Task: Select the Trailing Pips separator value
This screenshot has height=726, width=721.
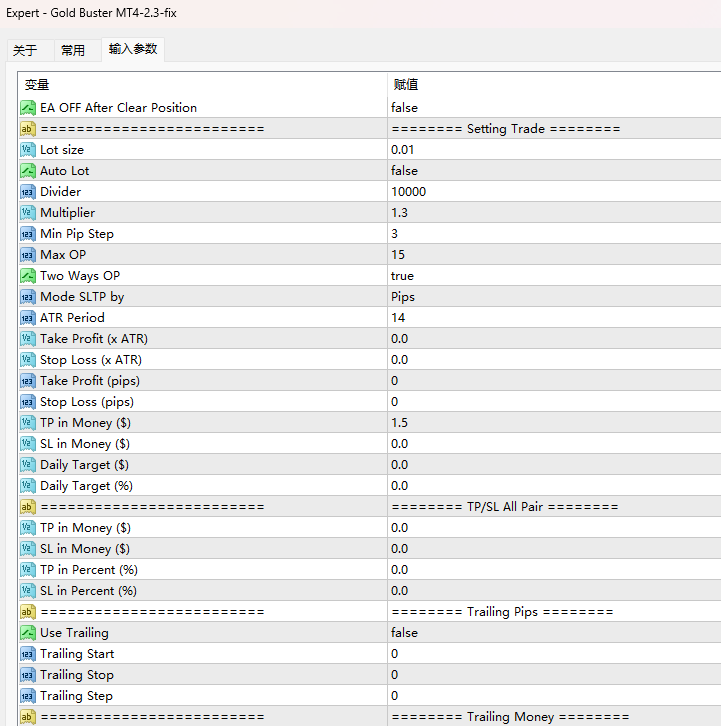Action: pyautogui.click(x=502, y=612)
